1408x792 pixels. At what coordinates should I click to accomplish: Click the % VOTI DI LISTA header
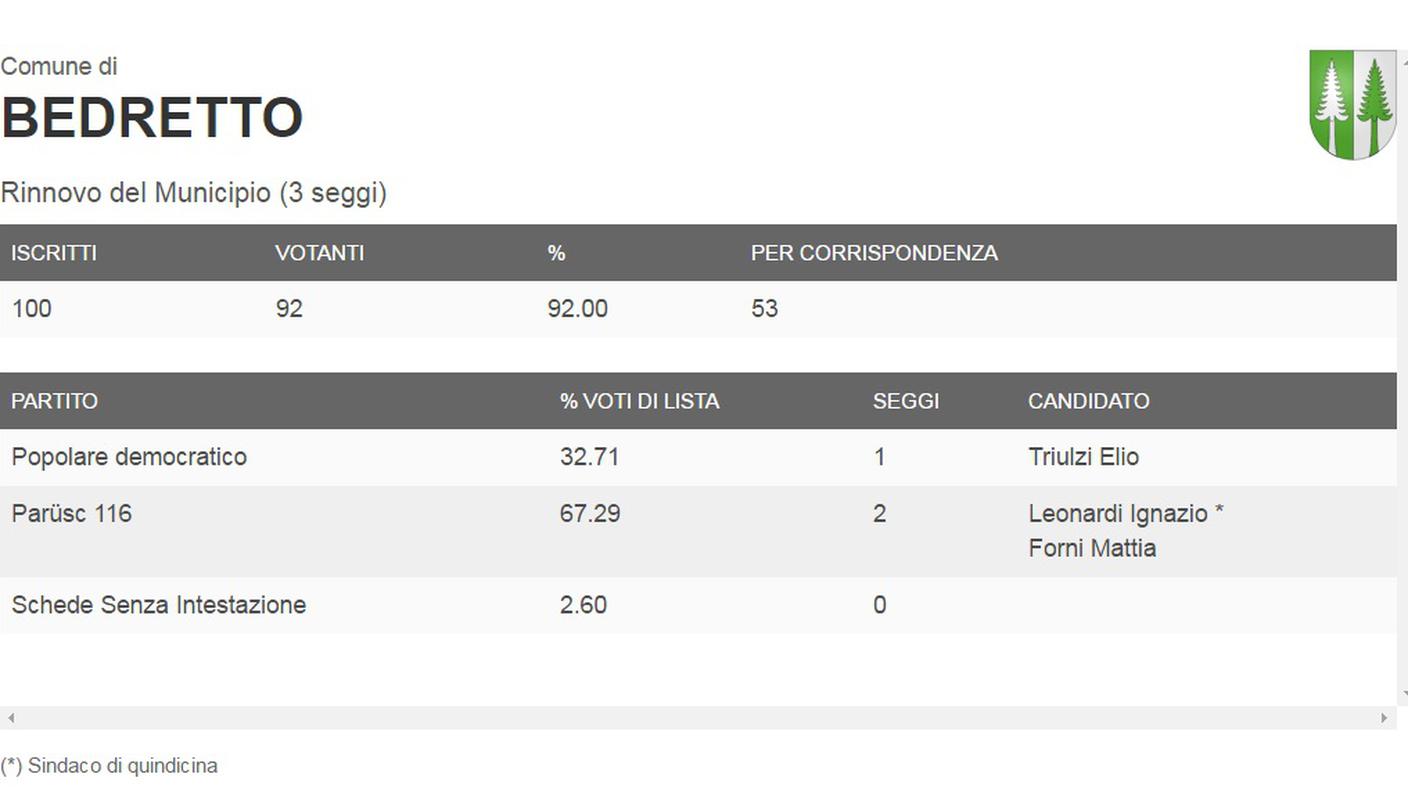(640, 401)
